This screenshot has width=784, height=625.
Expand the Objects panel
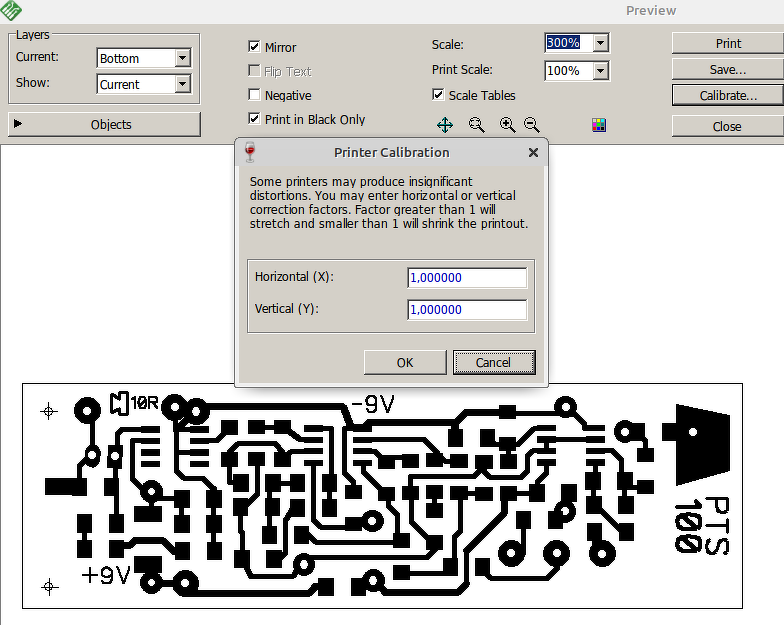[104, 124]
